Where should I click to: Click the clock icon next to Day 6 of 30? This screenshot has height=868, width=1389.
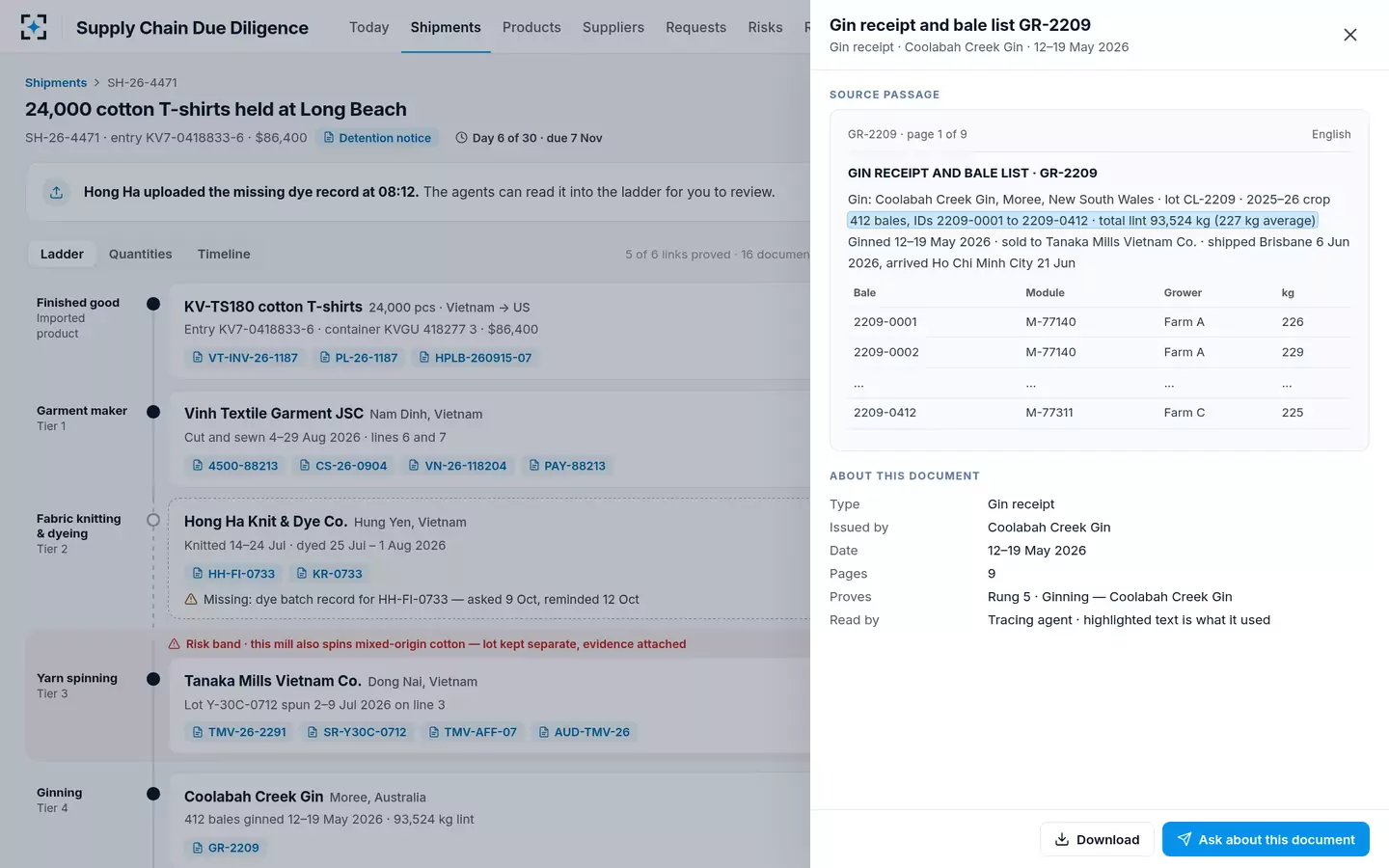coord(461,138)
